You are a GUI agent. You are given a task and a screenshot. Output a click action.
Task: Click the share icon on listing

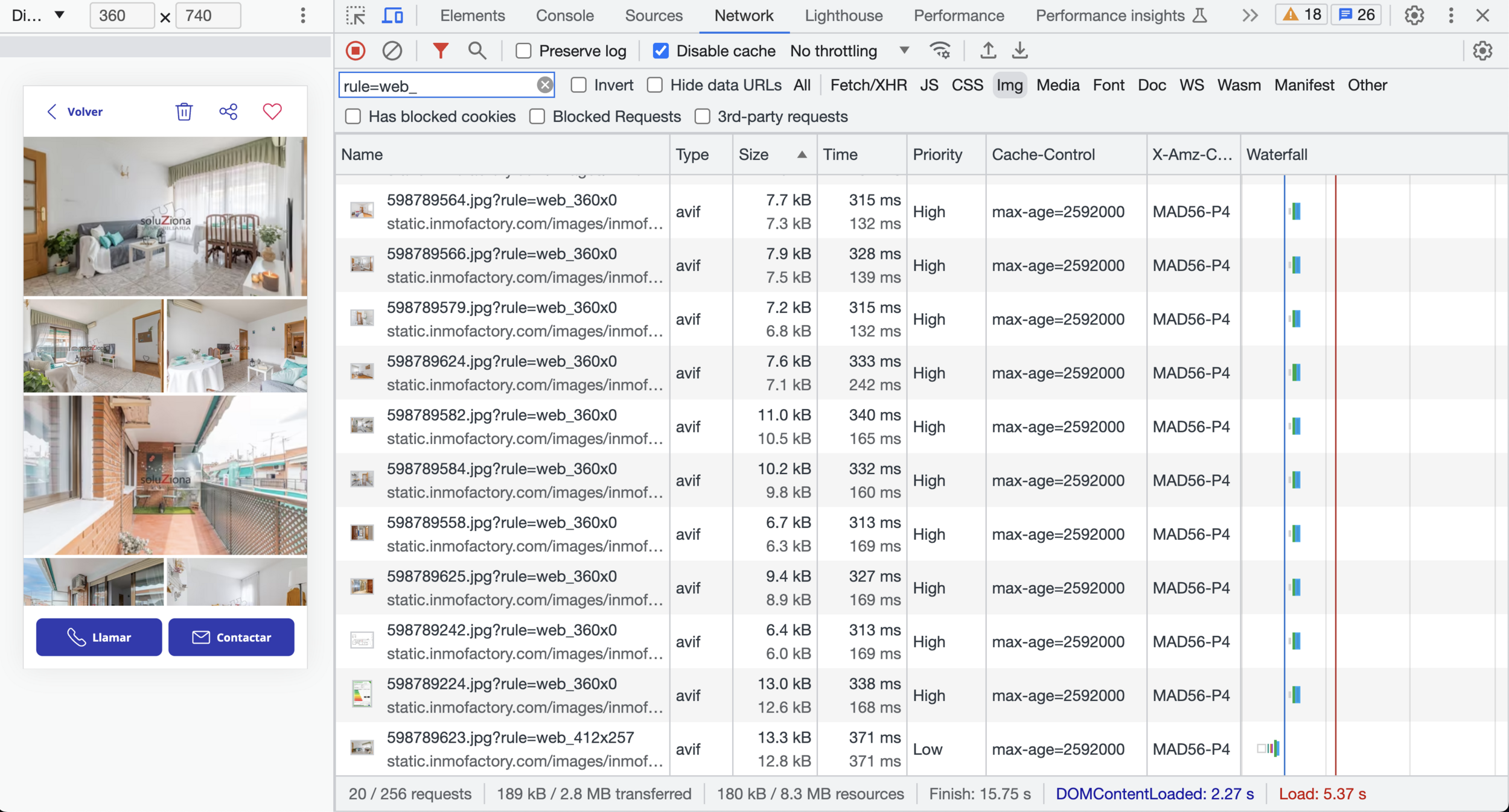coord(228,112)
